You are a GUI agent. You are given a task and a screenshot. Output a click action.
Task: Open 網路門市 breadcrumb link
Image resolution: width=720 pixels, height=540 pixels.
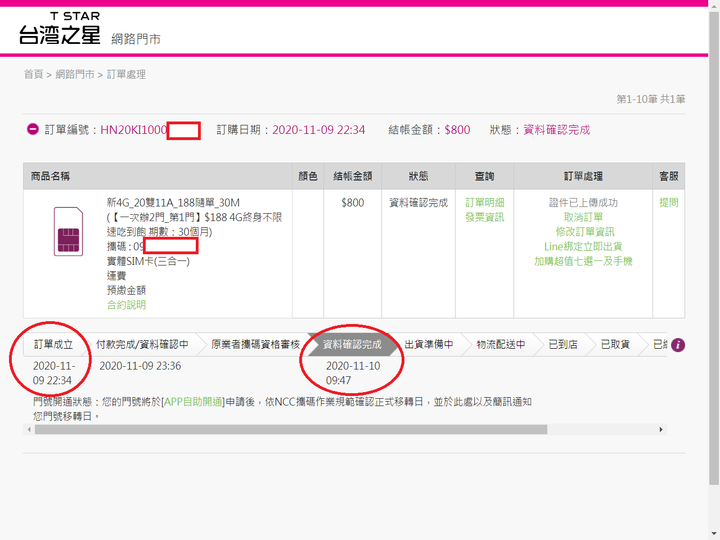tap(75, 74)
